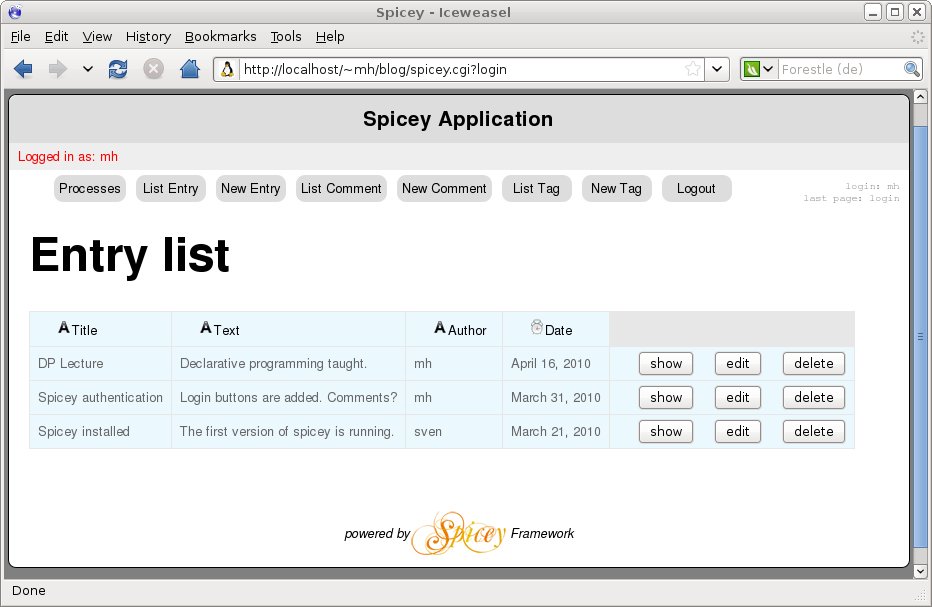Open the History menu
Image resolution: width=932 pixels, height=607 pixels.
(x=148, y=37)
